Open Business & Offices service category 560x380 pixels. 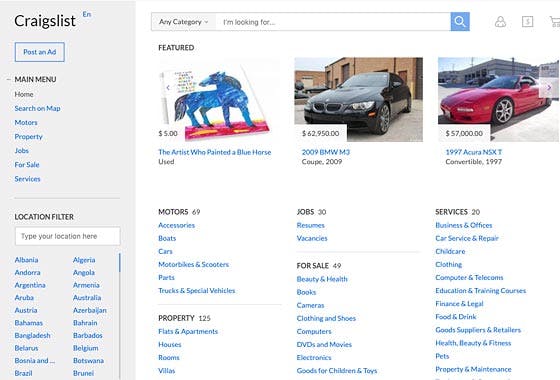464,225
